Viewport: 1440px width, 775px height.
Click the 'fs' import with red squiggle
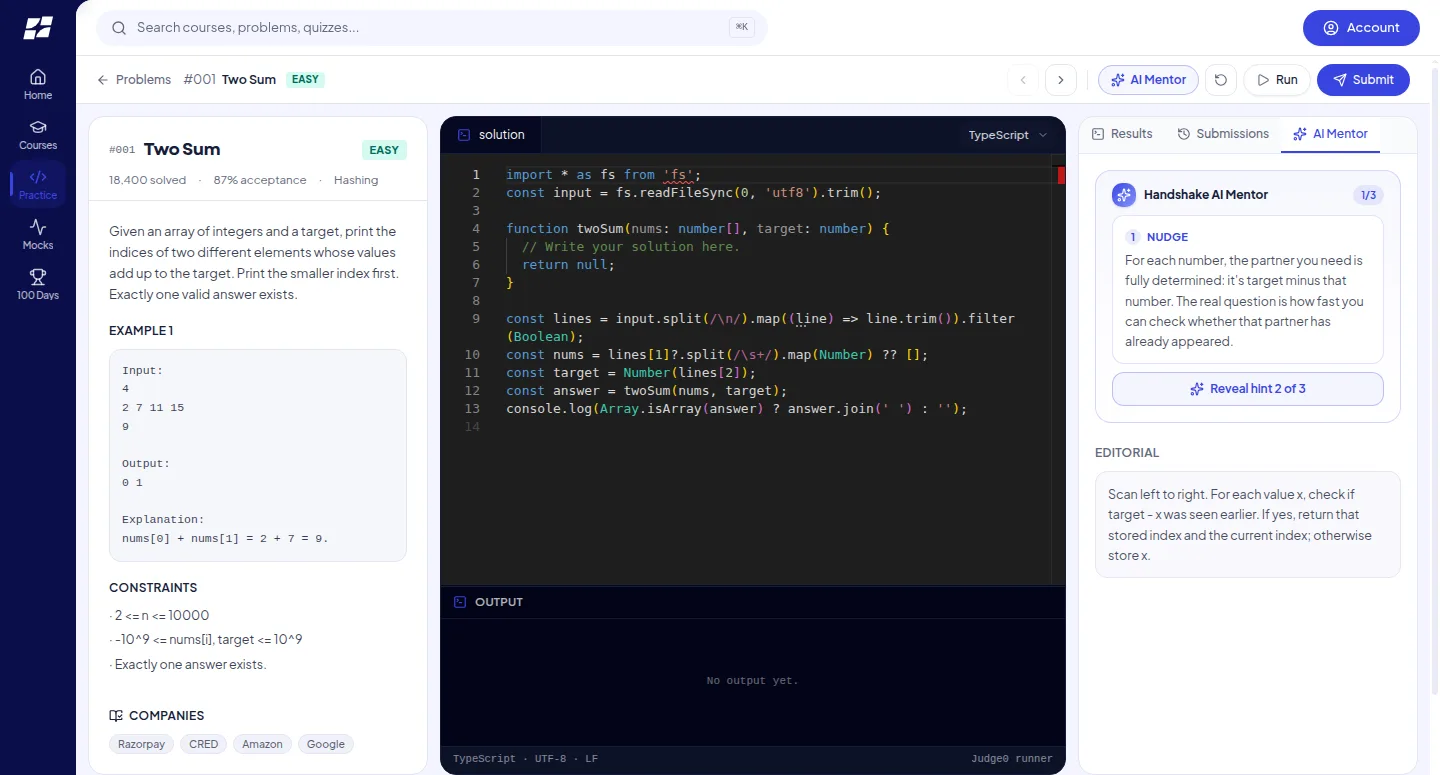coord(679,175)
